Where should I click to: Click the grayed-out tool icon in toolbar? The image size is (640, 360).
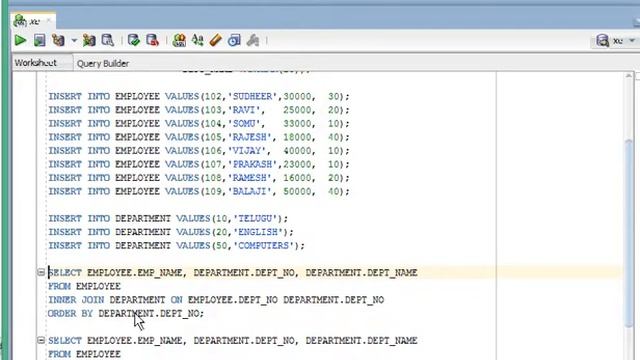click(x=253, y=40)
